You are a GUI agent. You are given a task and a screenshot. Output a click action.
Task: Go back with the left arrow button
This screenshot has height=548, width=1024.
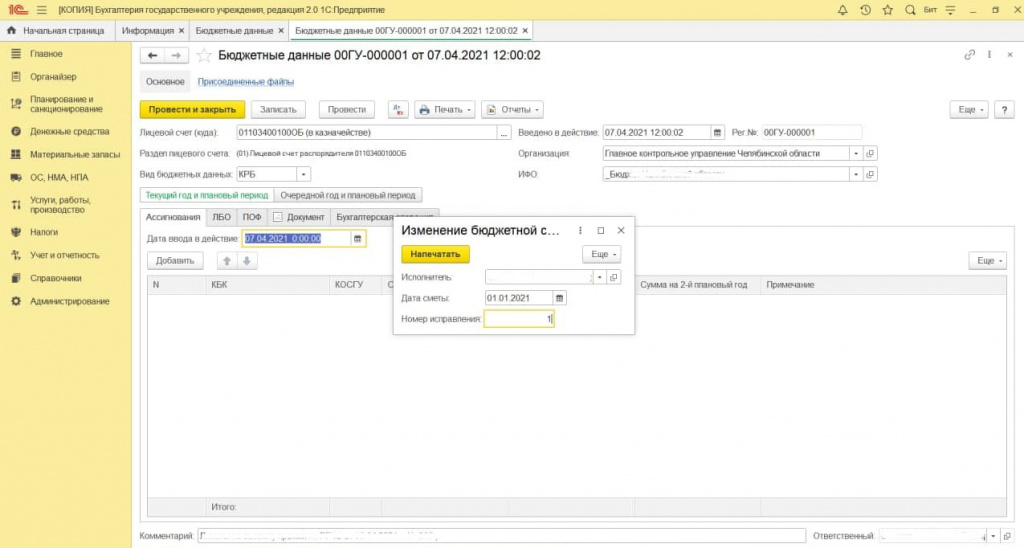pos(153,56)
